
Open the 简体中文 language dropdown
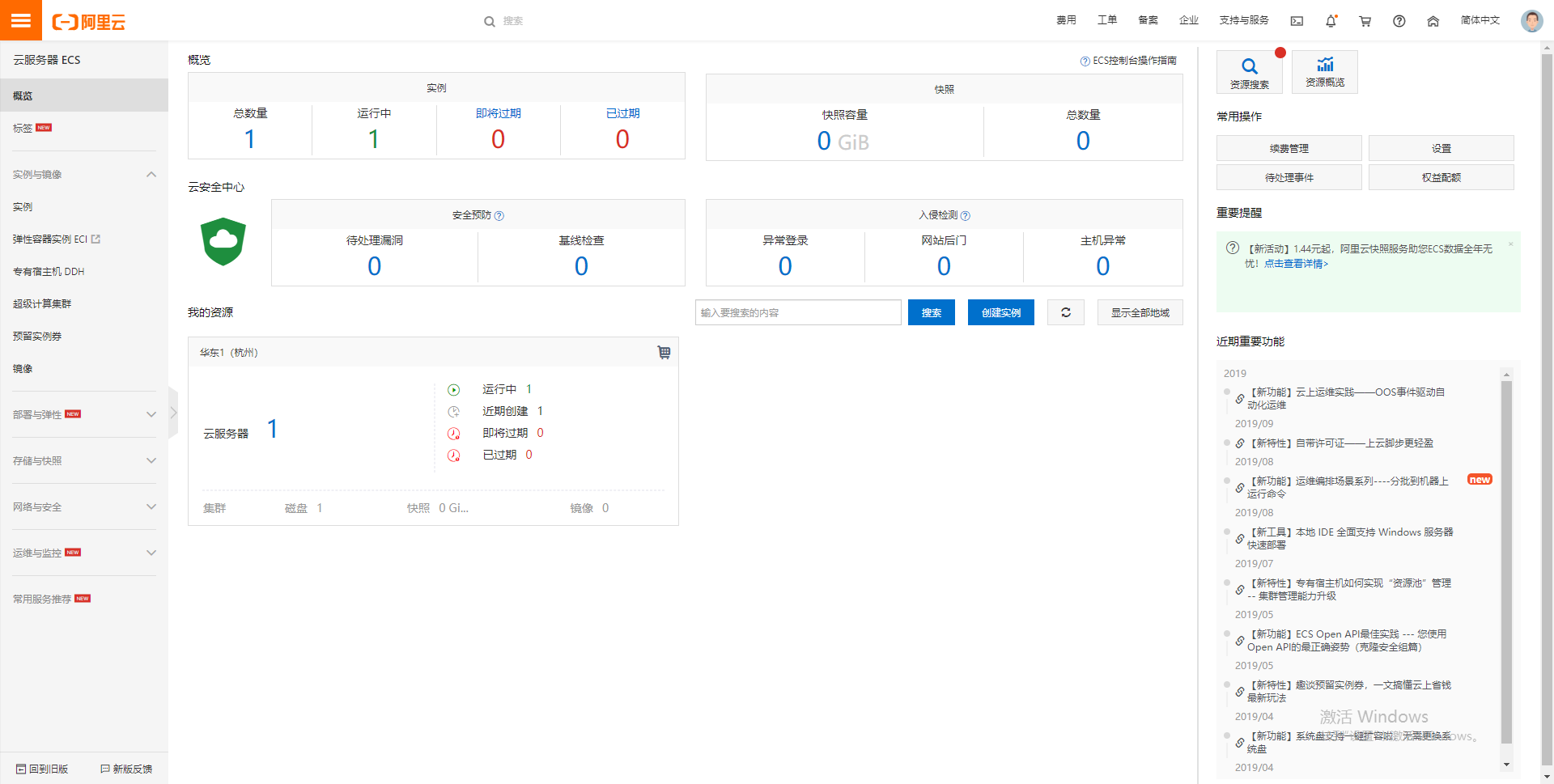pos(1480,20)
